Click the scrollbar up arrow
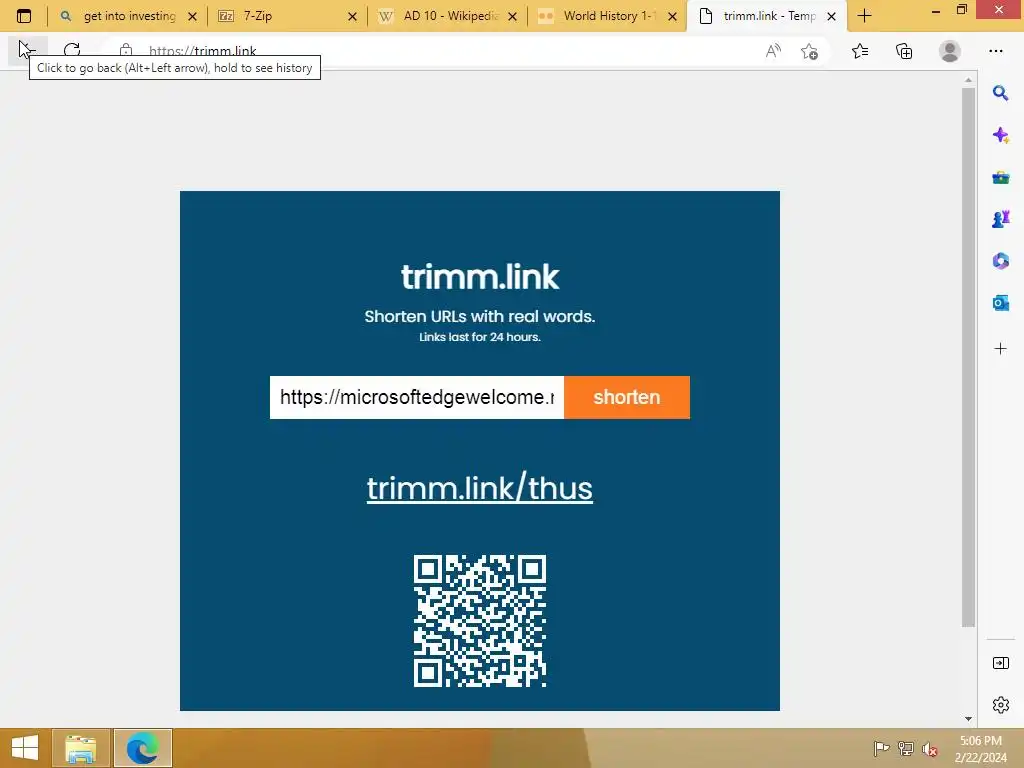Image resolution: width=1024 pixels, height=768 pixels. [x=968, y=80]
